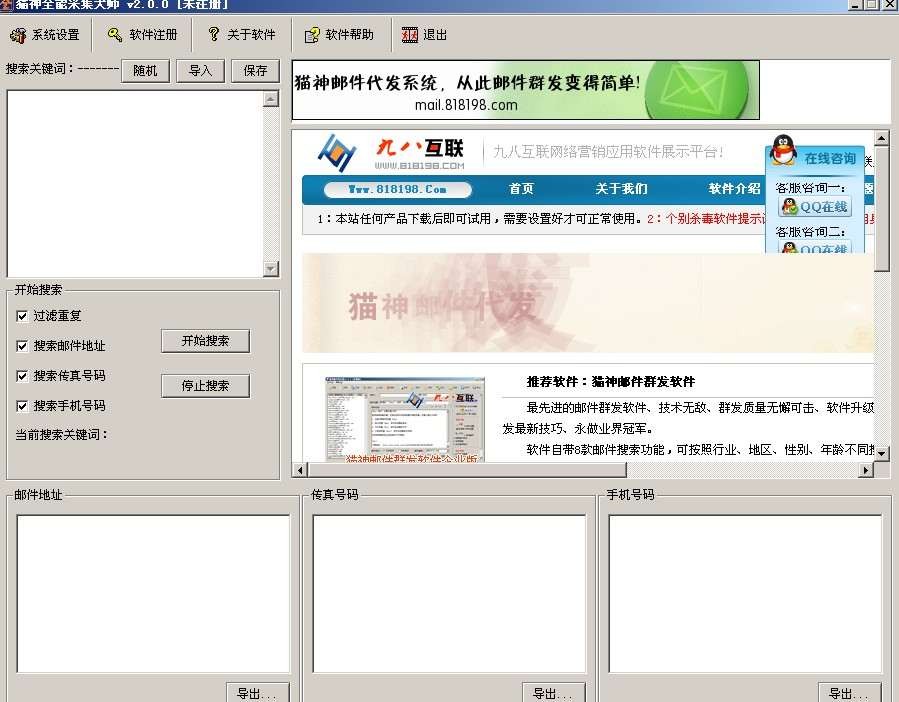This screenshot has width=899, height=702.
Task: Click the 猫神邮件代发 banner image
Action: pyautogui.click(x=588, y=303)
